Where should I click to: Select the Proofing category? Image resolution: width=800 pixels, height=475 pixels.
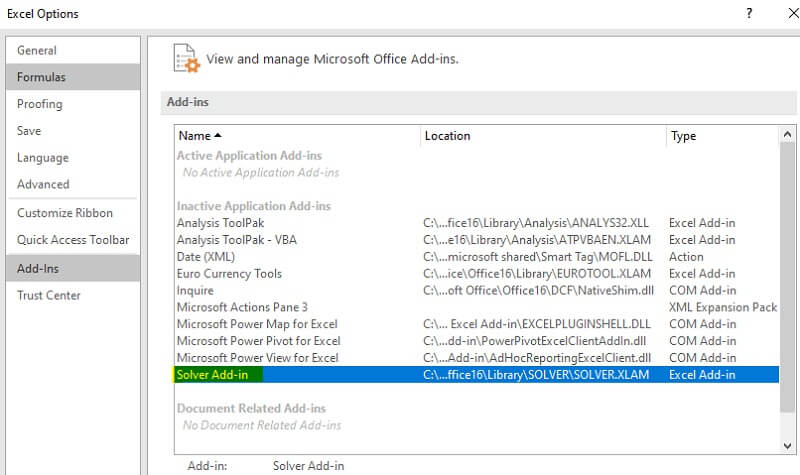click(73, 104)
